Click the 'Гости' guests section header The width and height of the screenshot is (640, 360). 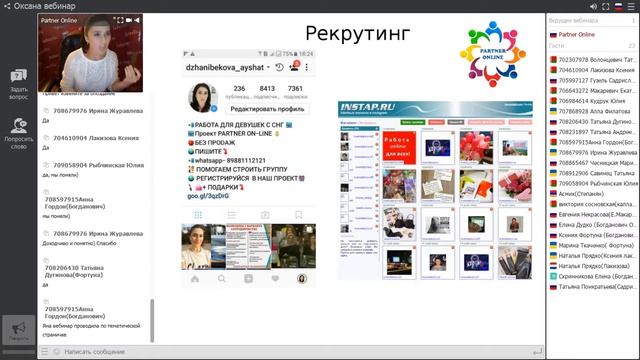556,46
